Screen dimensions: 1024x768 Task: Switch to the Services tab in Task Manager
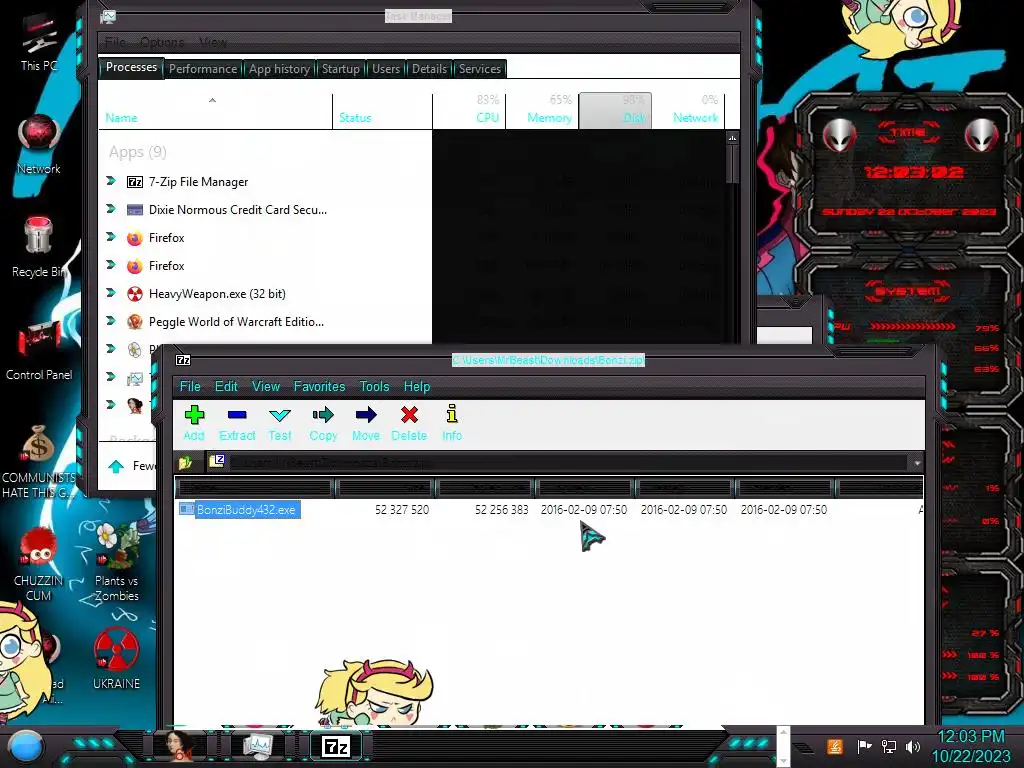(x=479, y=69)
